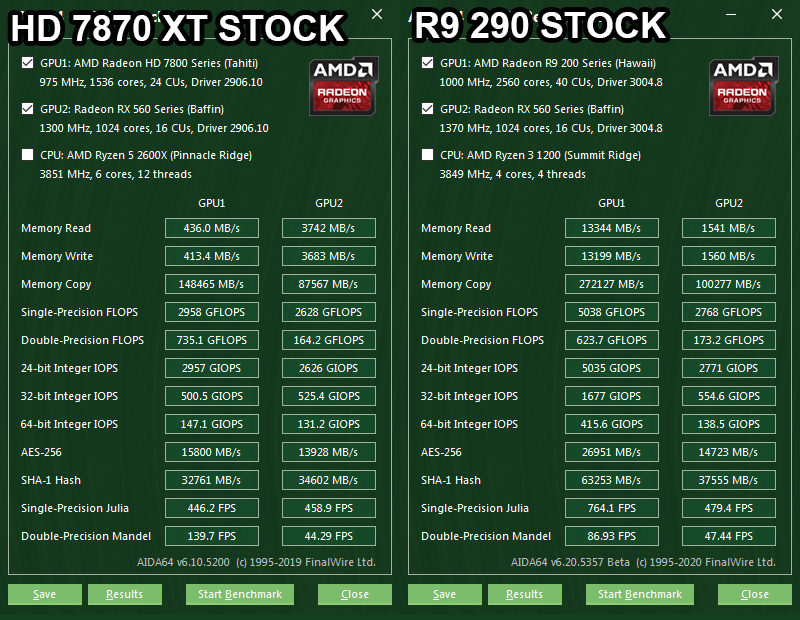Select the 5035 GIOPS 24-bit integer result
800x620 pixels.
point(612,368)
